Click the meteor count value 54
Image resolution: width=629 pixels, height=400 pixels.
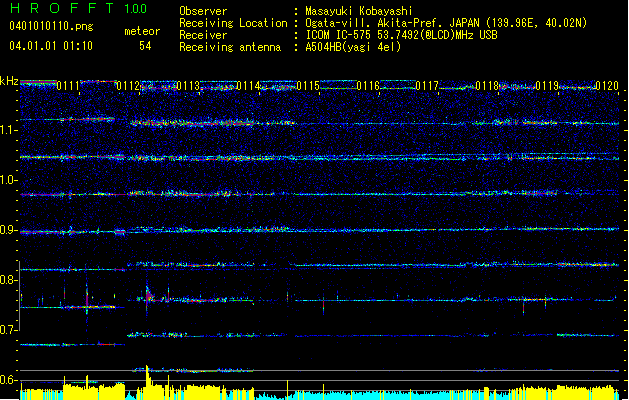[x=145, y=46]
